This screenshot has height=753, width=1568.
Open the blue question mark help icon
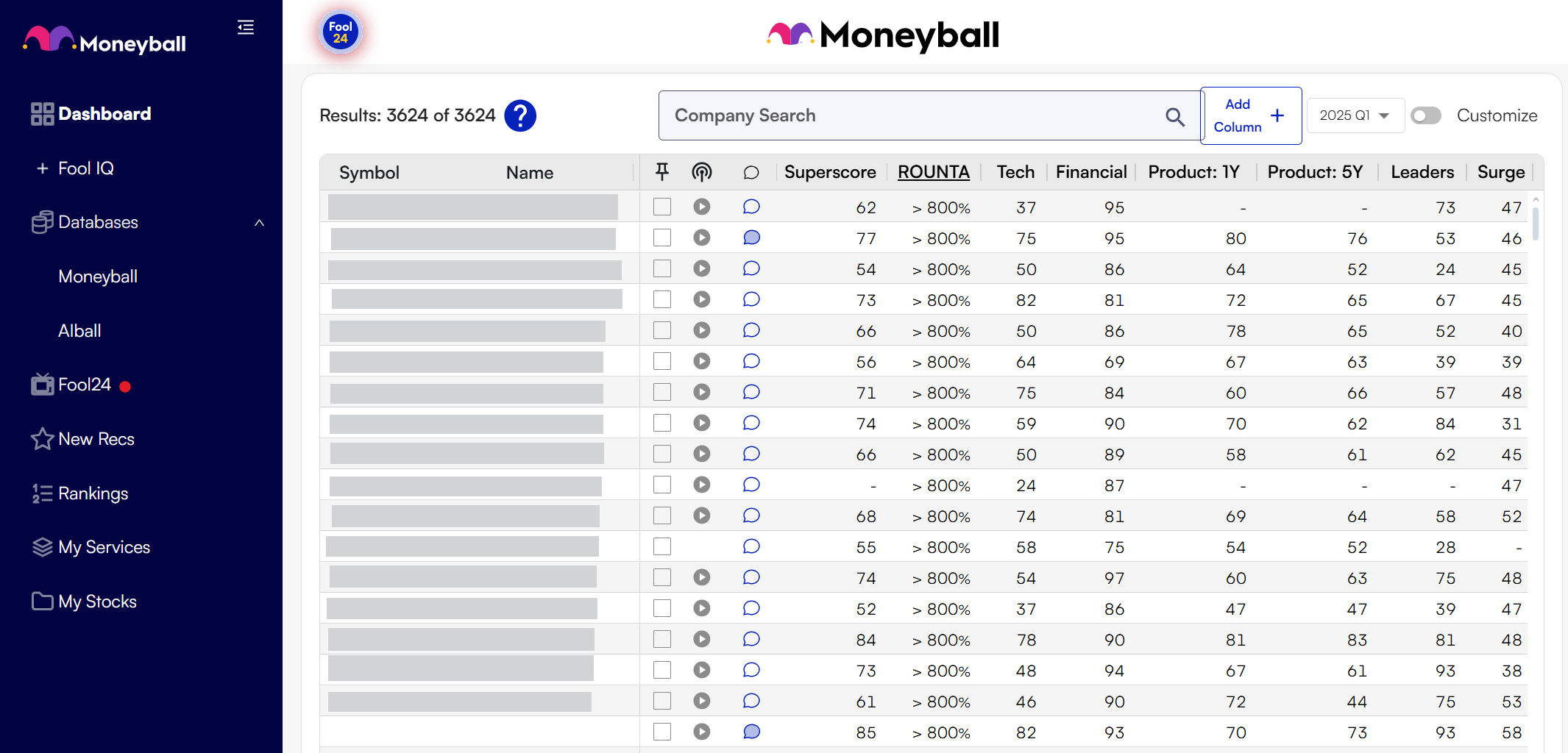point(520,115)
